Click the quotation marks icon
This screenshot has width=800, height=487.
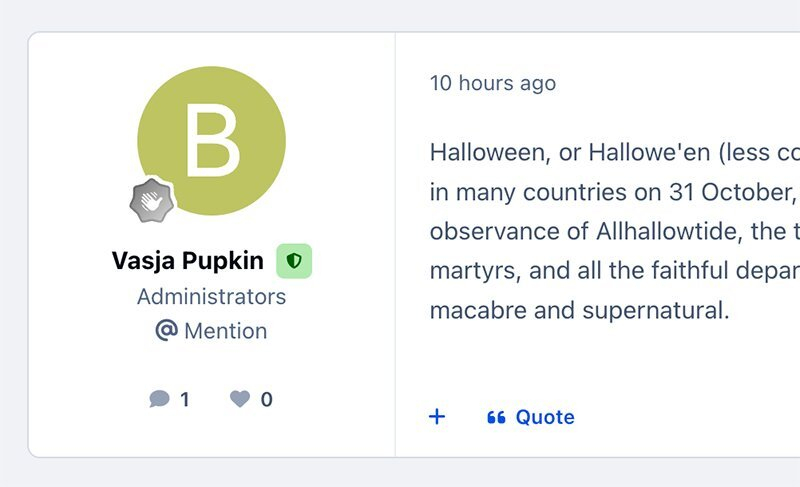point(496,417)
